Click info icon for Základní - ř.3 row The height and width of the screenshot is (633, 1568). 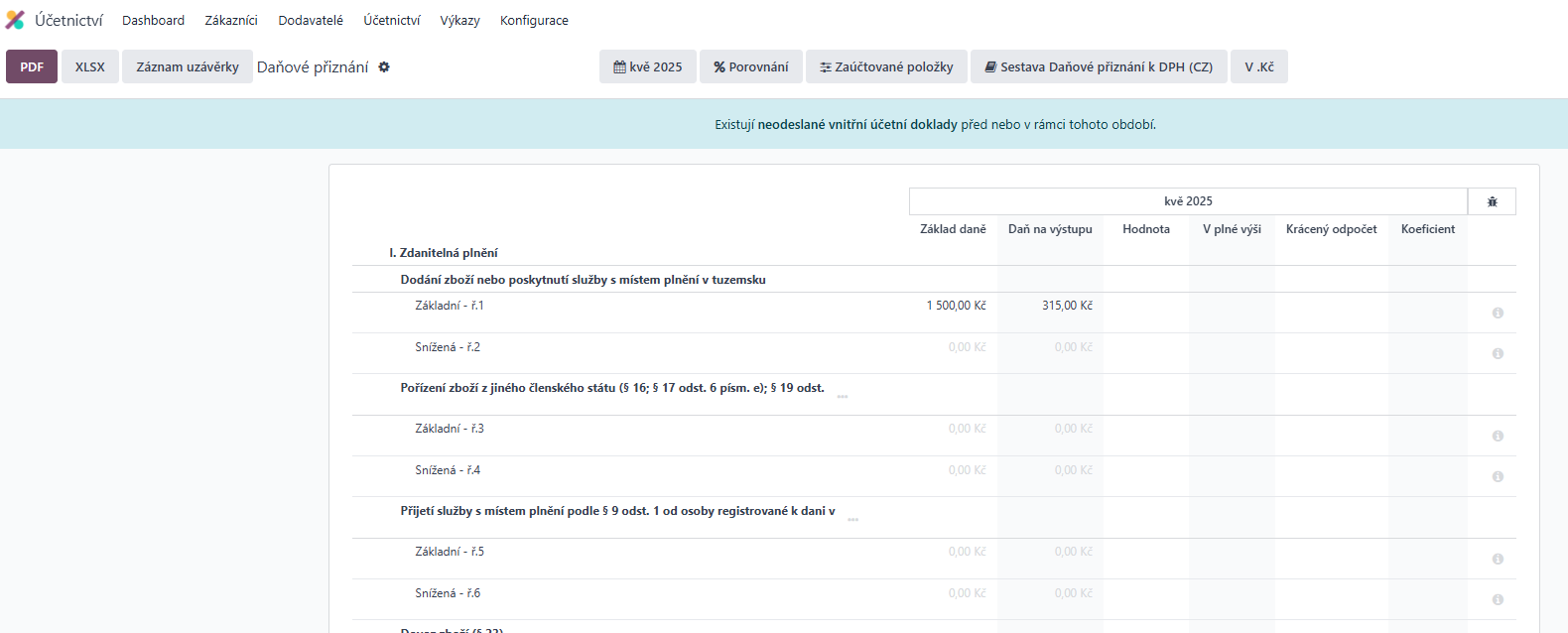(1498, 436)
